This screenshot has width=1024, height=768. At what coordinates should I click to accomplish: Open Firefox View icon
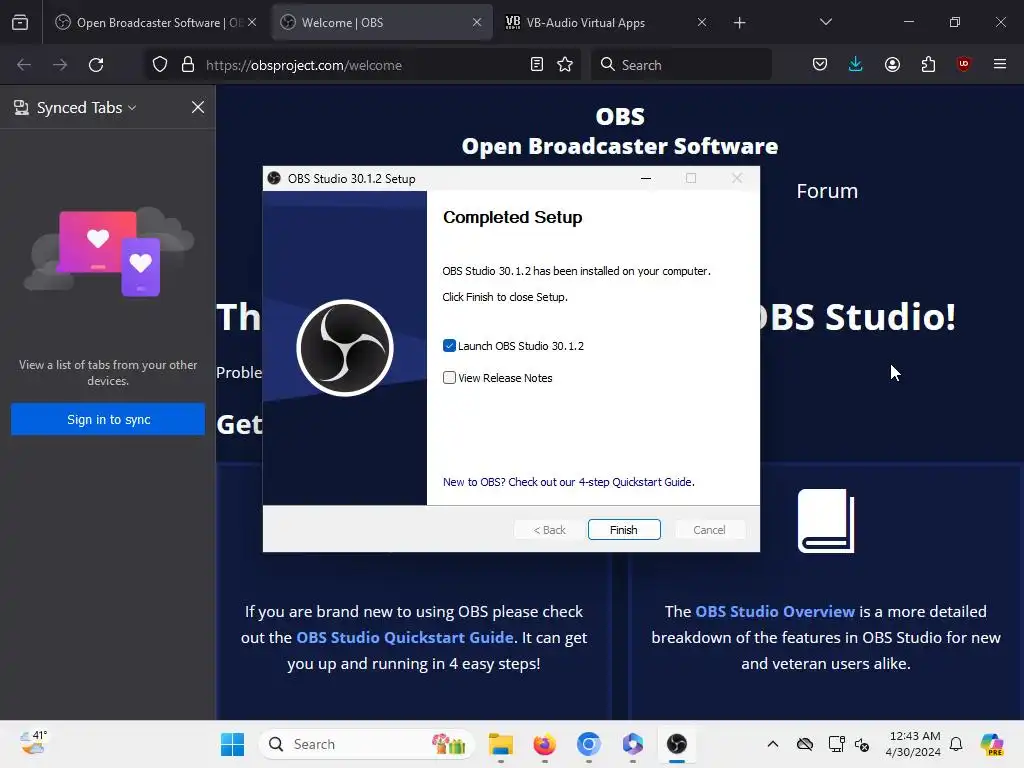pos(20,22)
